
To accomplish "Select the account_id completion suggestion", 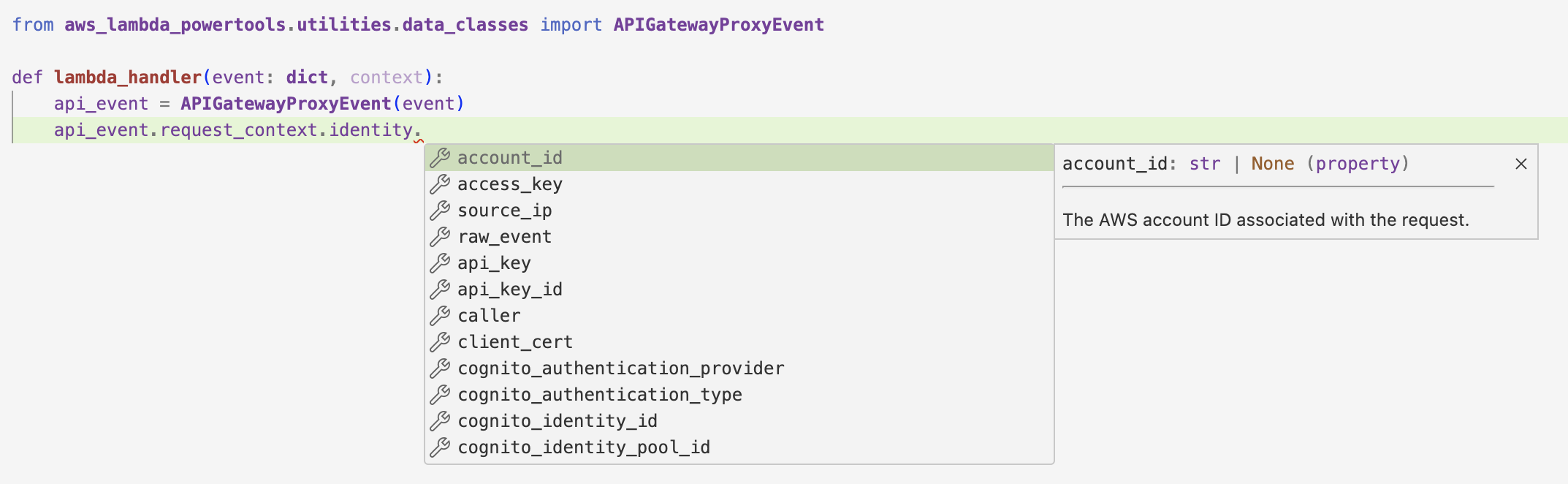I will click(509, 157).
